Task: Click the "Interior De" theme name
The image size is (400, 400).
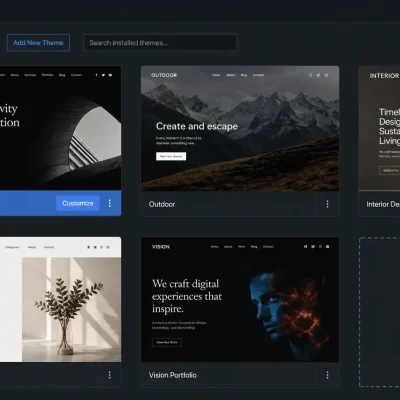Action: click(x=383, y=204)
